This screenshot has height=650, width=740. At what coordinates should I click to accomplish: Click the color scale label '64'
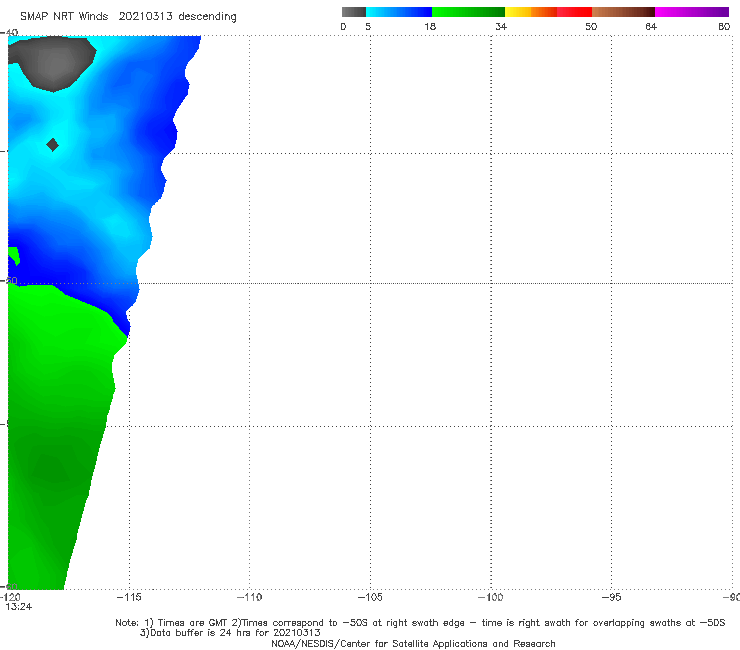tap(651, 26)
